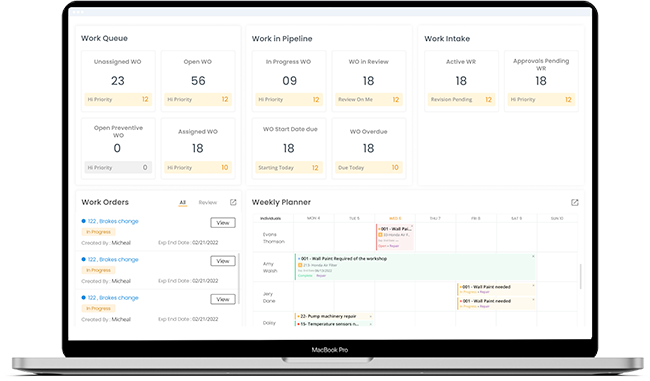Image resolution: width=650 pixels, height=381 pixels.
Task: Click the Work Orders heading
Action: (105, 202)
